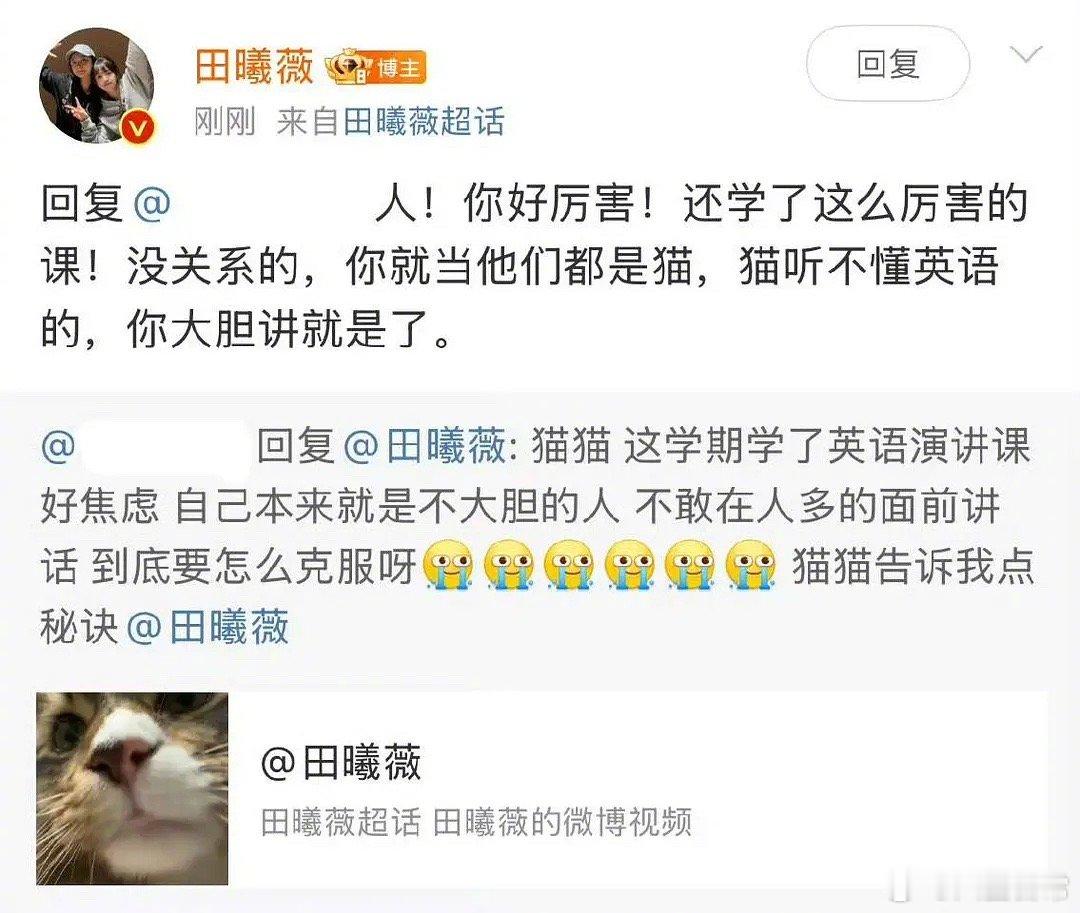Screen dimensions: 1080x913
Task: Open the 田曦薇超话 source link under the username
Action: [424, 122]
